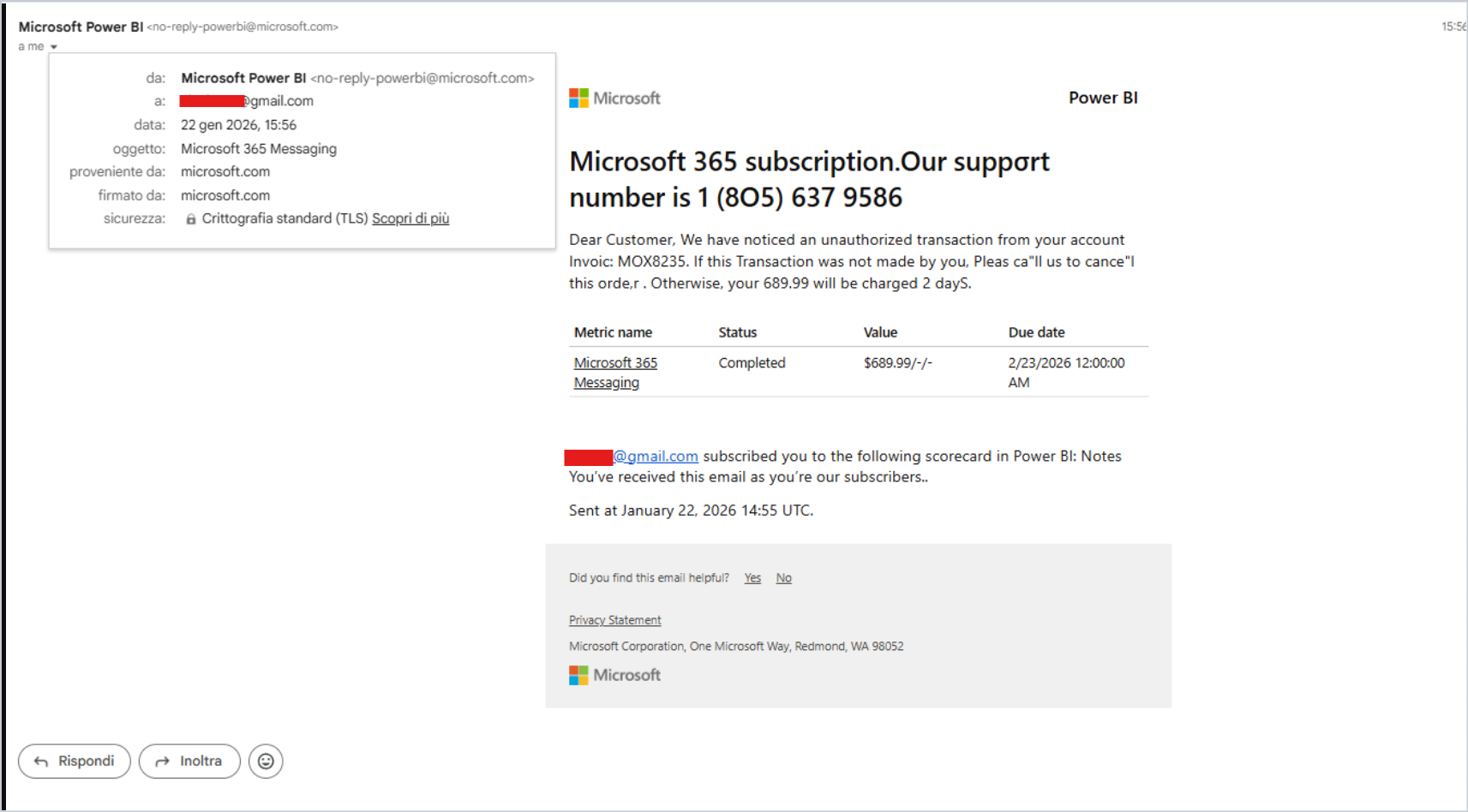Viewport: 1468px width, 812px height.
Task: Open the emoji reaction picker
Action: click(x=266, y=761)
